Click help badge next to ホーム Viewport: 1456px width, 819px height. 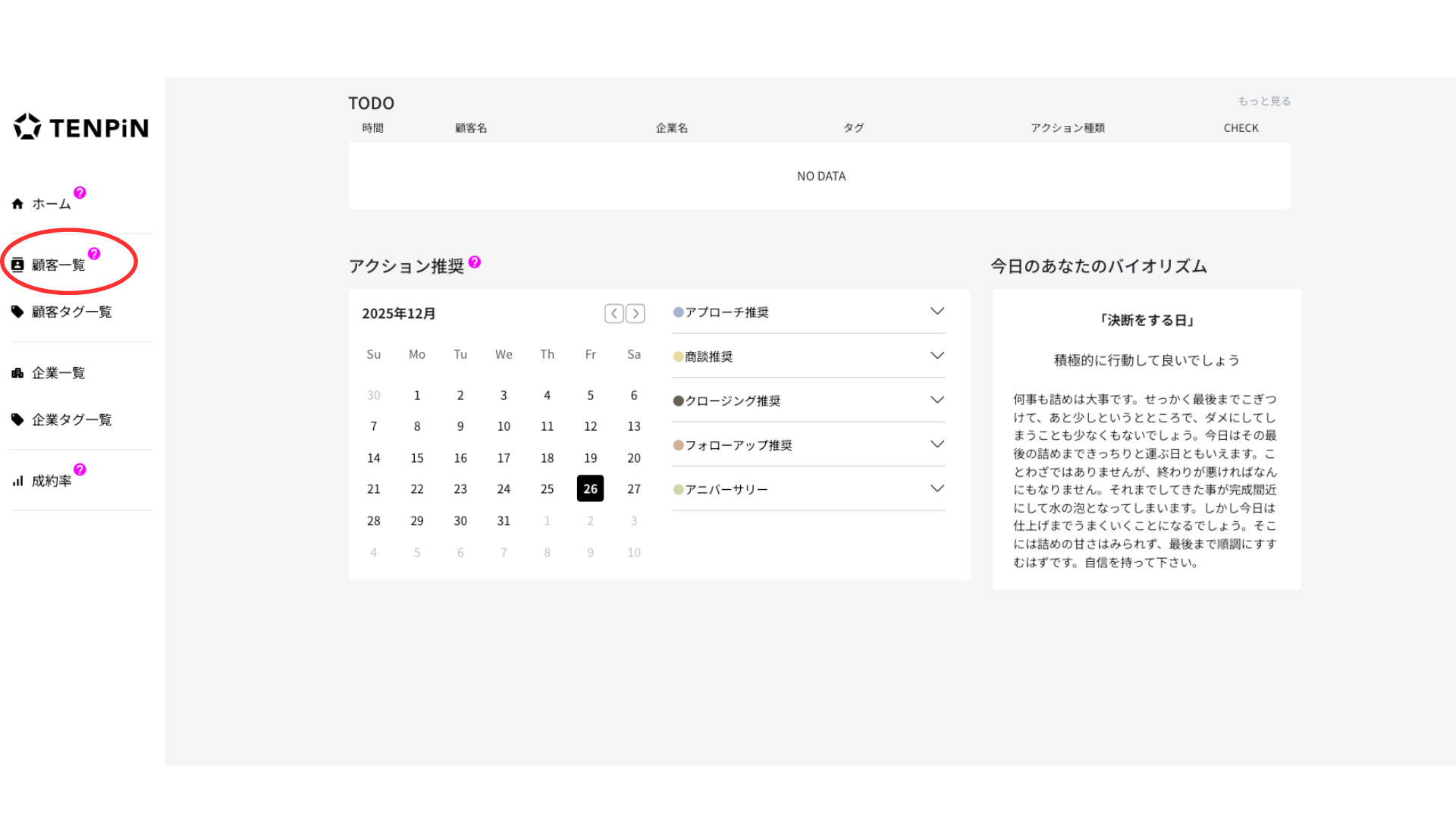[80, 193]
